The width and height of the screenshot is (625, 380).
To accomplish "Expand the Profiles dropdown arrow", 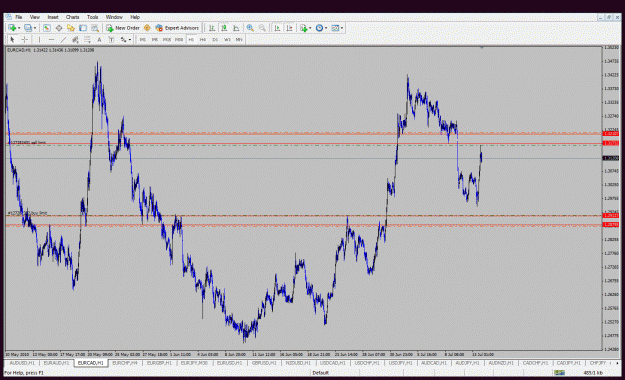I will pos(35,28).
